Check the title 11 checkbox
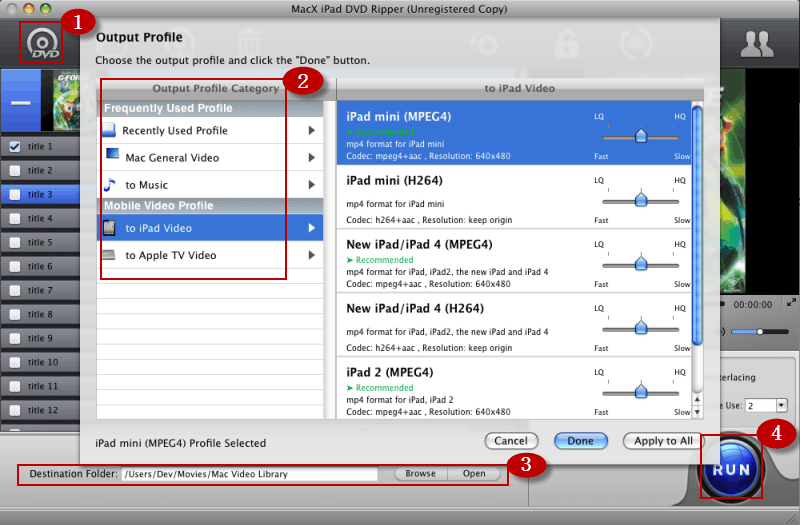This screenshot has width=800, height=525. (x=15, y=386)
